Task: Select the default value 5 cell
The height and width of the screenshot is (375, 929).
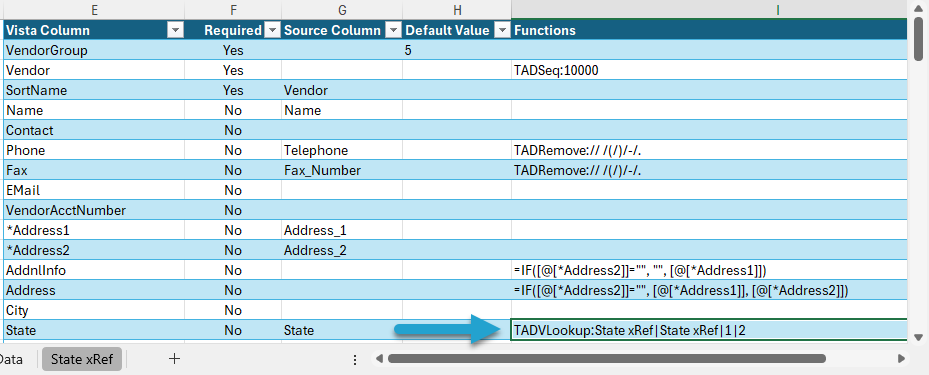Action: tap(457, 50)
